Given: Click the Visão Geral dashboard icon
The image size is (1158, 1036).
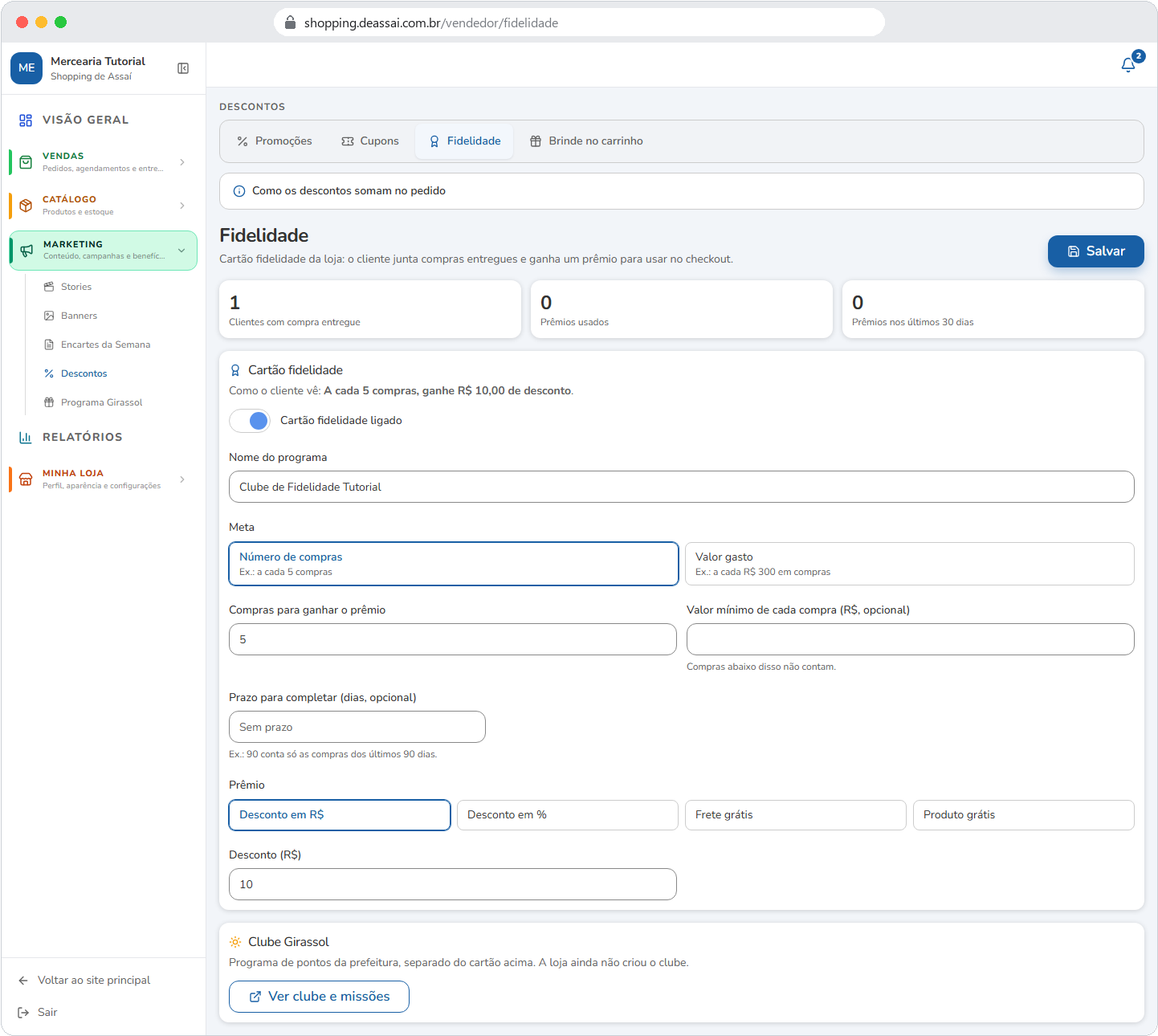Looking at the screenshot, I should 26,120.
